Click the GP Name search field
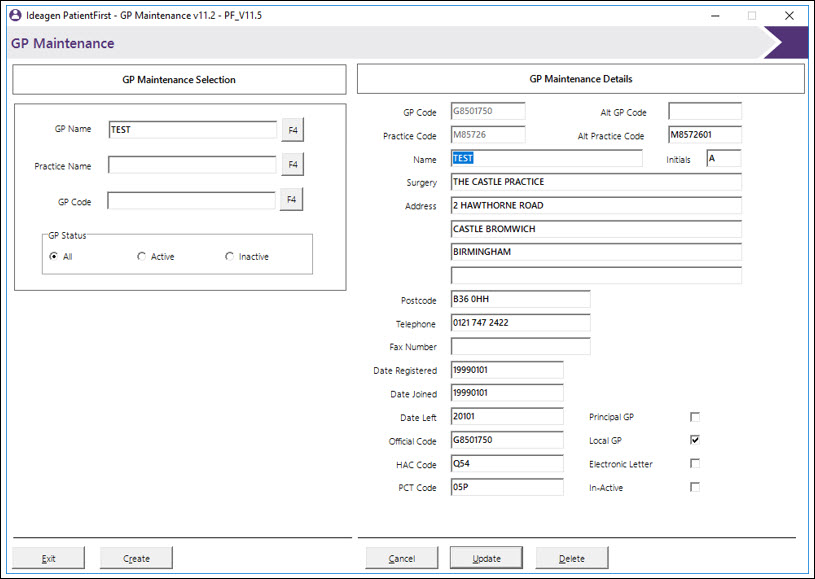The image size is (815, 579). [x=193, y=130]
